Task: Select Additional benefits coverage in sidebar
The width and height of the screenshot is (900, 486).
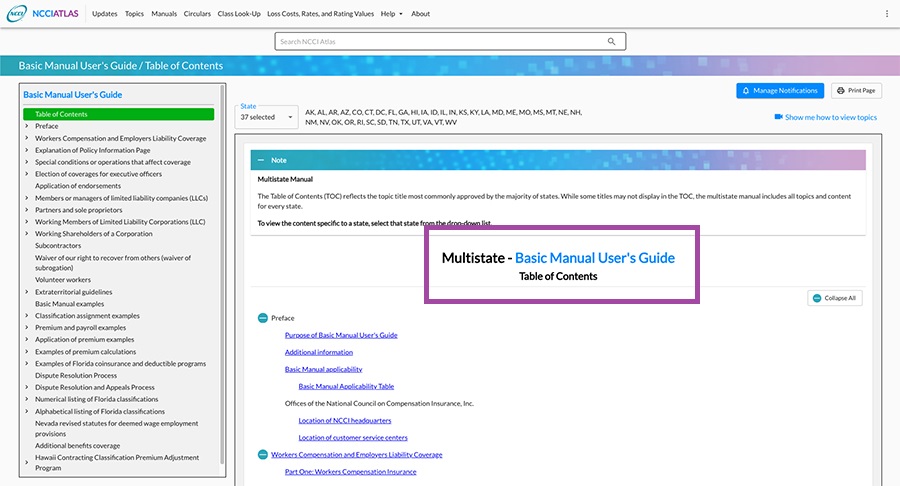Action: 77,445
